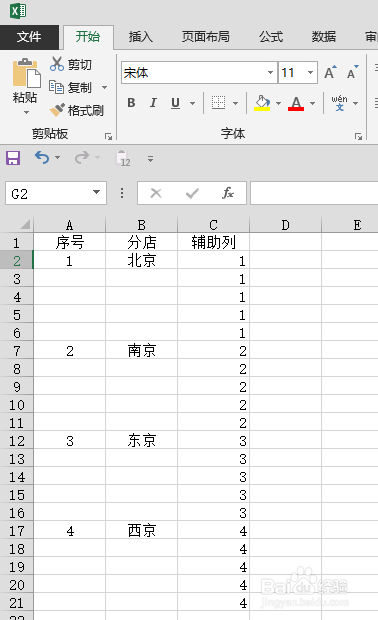Open the 数据 ribbon tab

[x=324, y=37]
